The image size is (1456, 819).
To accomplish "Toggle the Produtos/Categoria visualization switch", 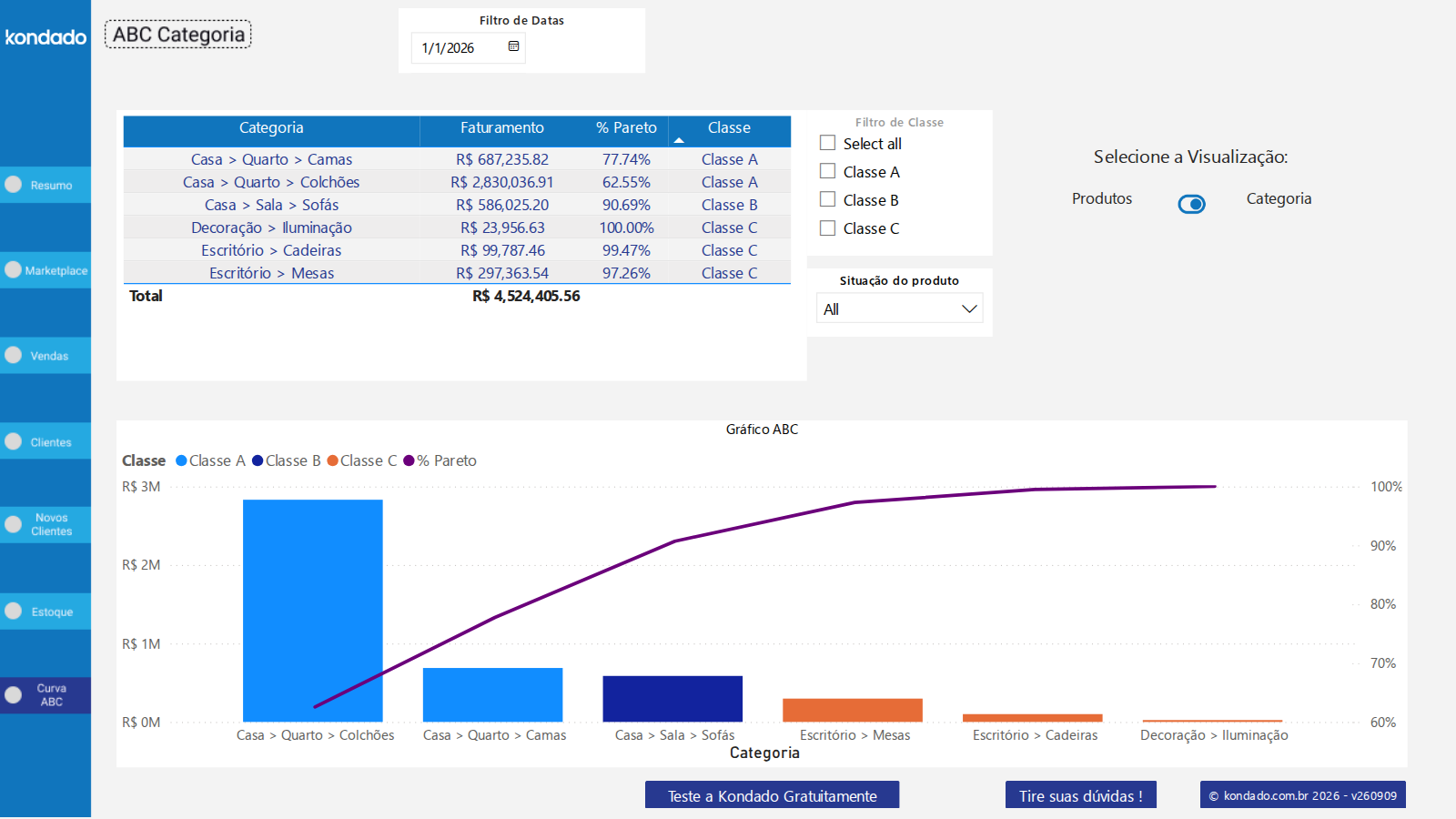I will [1191, 204].
